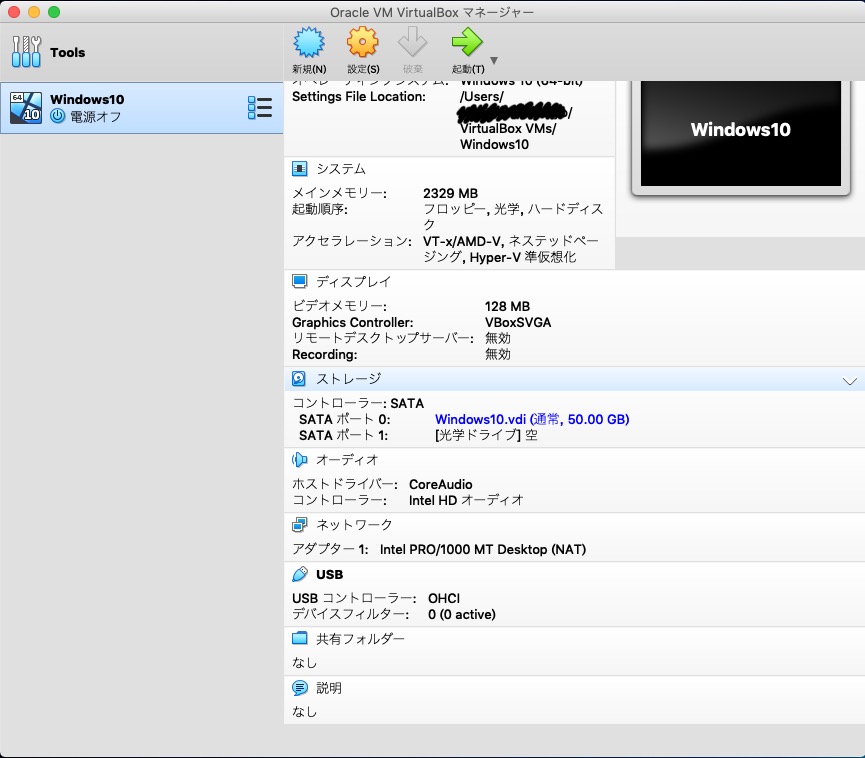This screenshot has height=758, width=865.
Task: Open the Windows10 VM hamburger menu
Action: click(x=260, y=107)
